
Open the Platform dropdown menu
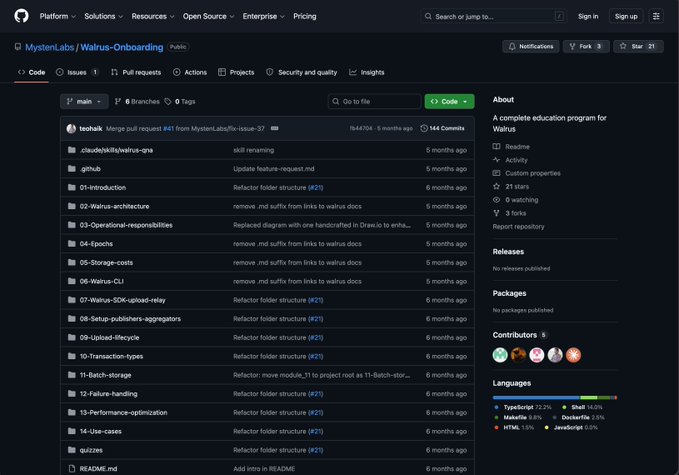(58, 16)
